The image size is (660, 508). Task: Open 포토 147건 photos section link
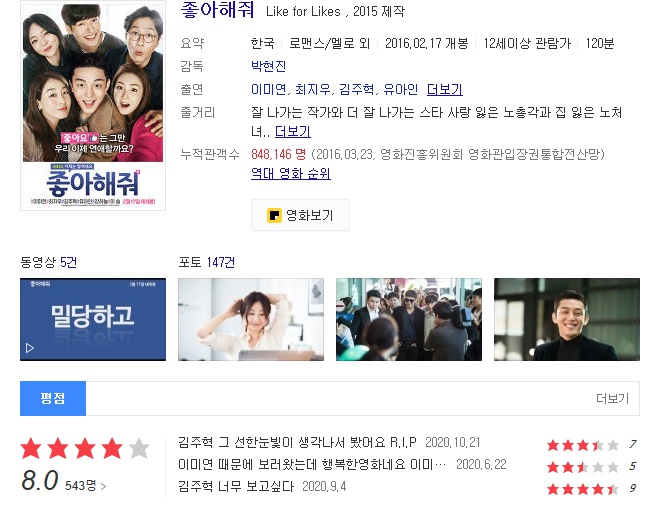(x=207, y=262)
